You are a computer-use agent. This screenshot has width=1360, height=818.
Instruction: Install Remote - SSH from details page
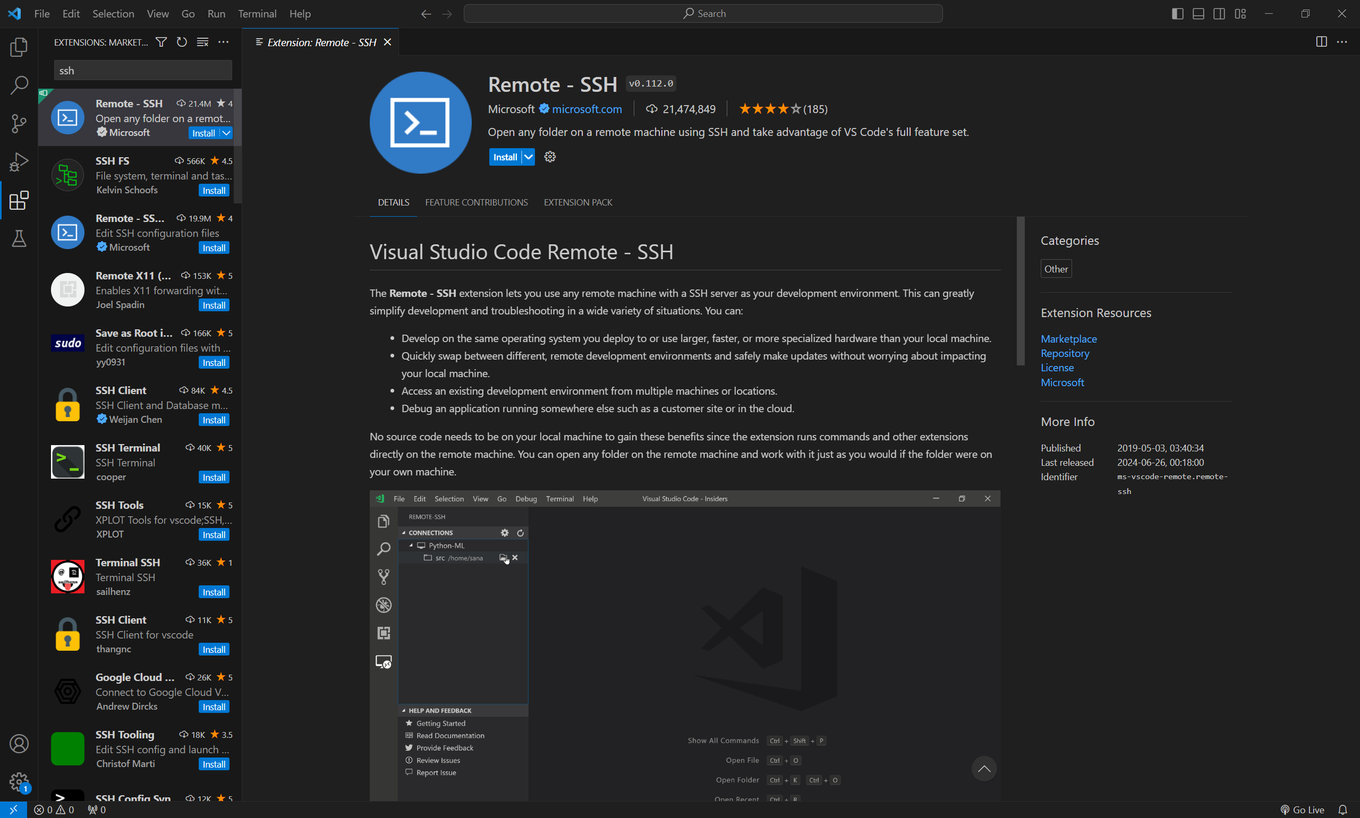point(506,157)
